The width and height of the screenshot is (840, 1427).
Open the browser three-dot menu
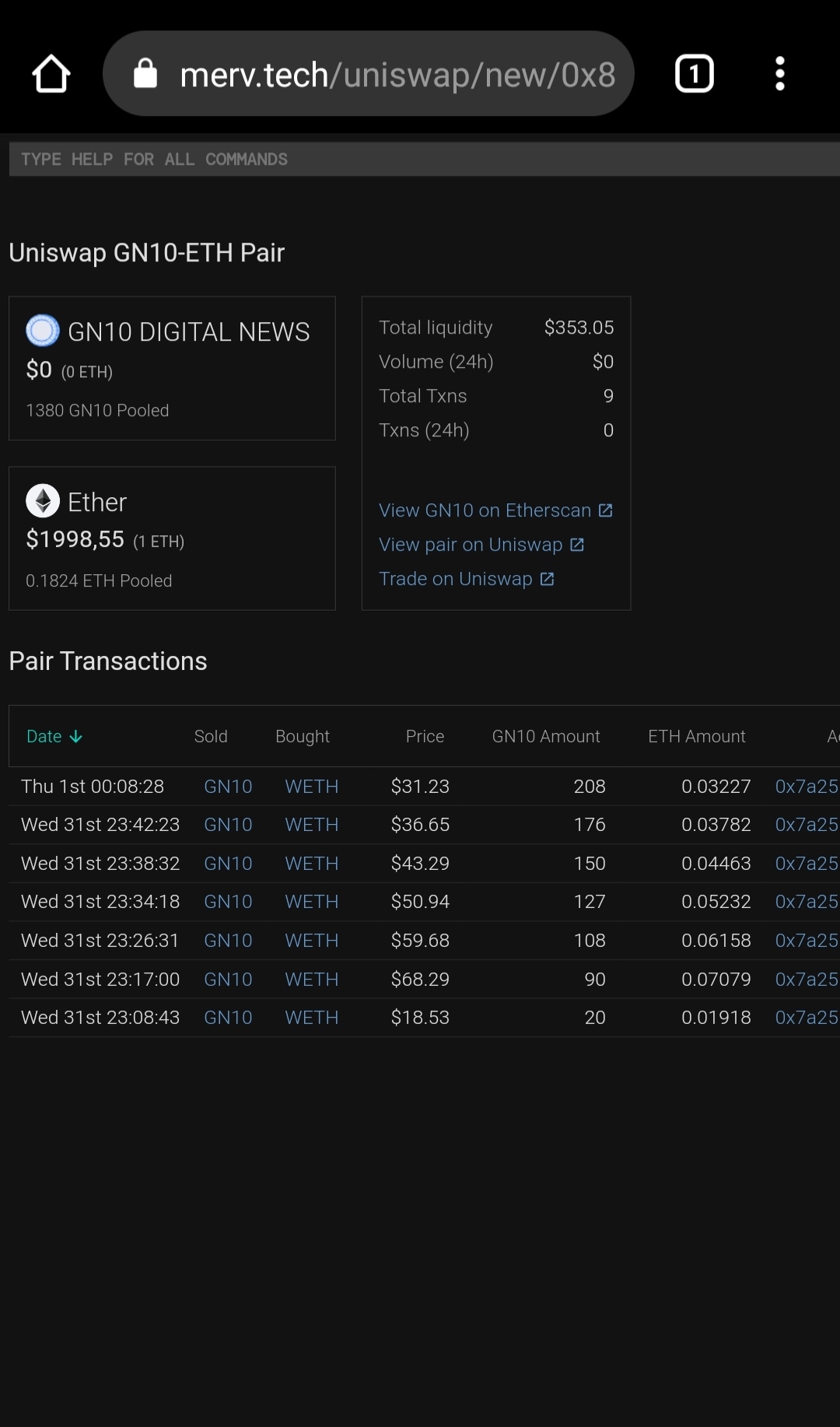tap(779, 74)
